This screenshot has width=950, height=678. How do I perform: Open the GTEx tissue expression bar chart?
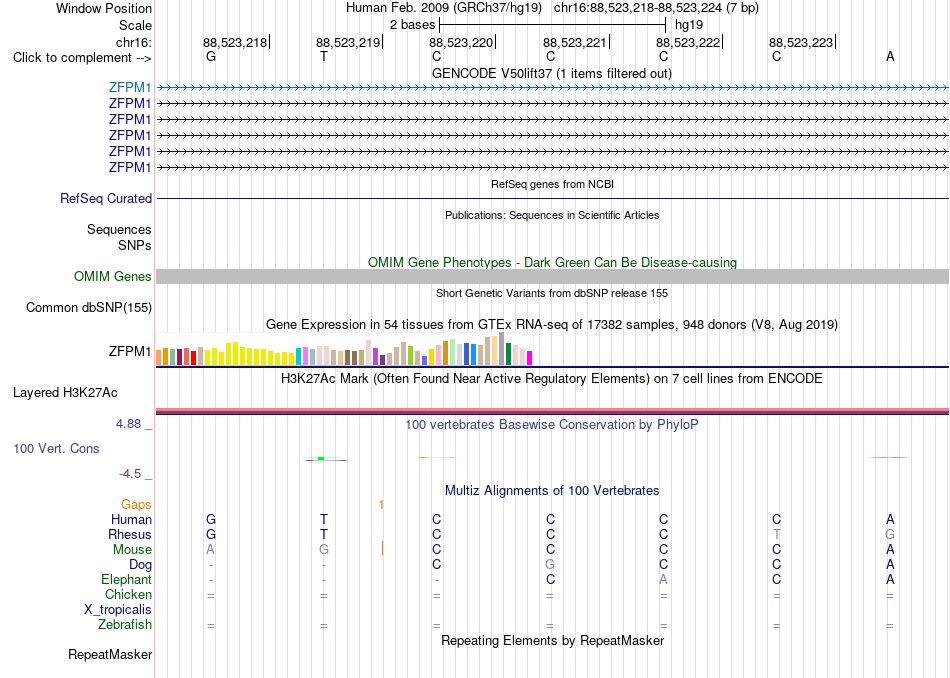tap(344, 349)
